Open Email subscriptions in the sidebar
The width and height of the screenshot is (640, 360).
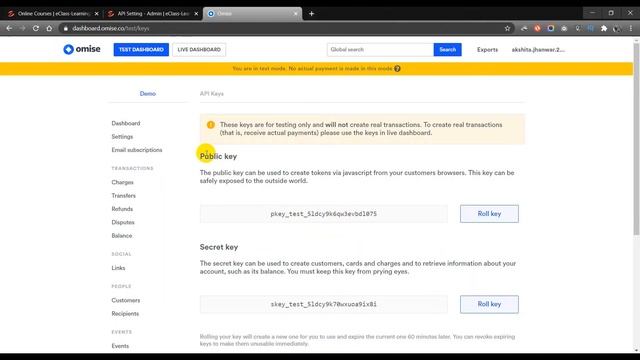[137, 150]
